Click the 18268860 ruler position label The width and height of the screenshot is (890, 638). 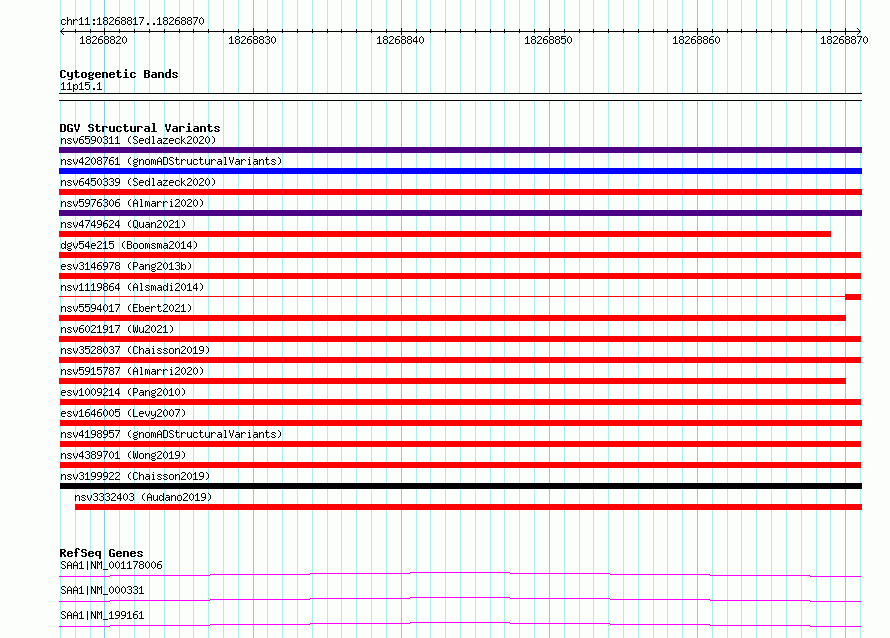[x=696, y=40]
